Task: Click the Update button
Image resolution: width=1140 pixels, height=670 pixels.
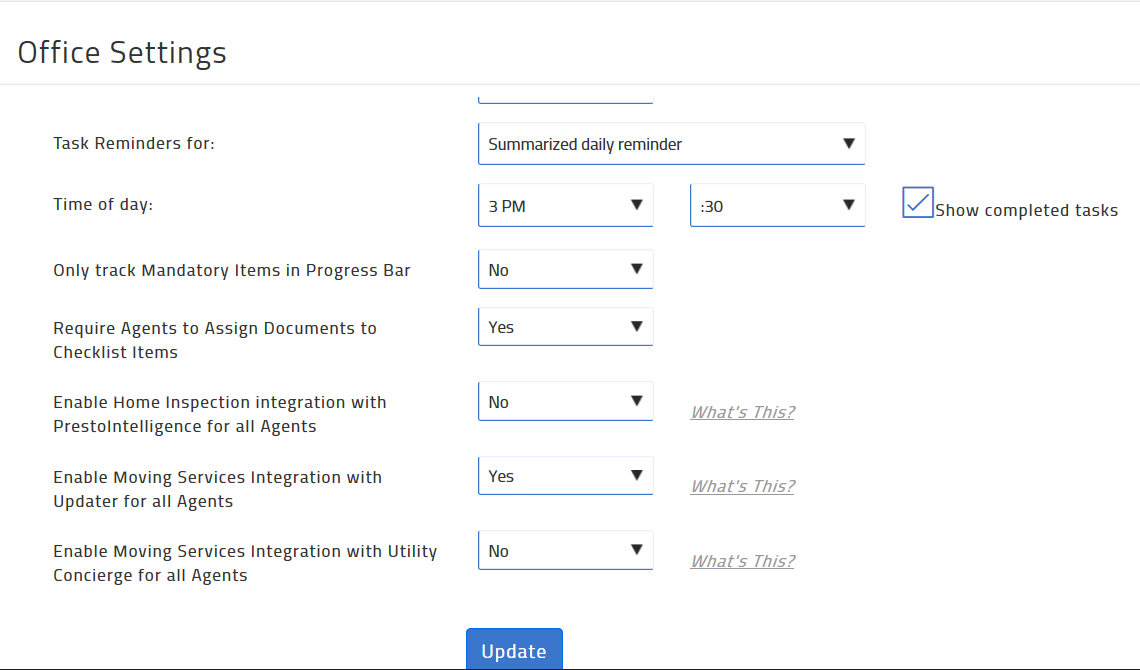Action: tap(514, 649)
